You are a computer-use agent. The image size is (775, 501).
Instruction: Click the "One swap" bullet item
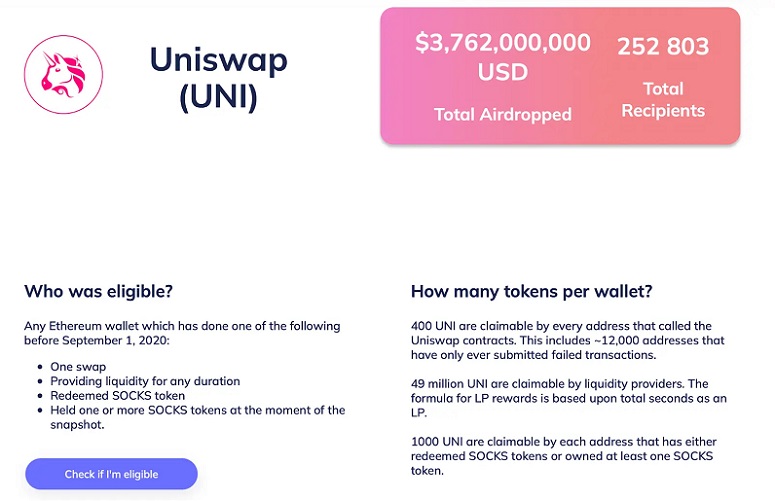pyautogui.click(x=78, y=367)
